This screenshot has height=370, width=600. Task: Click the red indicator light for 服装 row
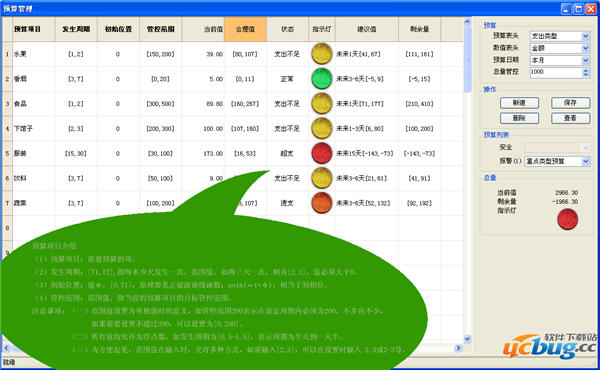tap(322, 153)
